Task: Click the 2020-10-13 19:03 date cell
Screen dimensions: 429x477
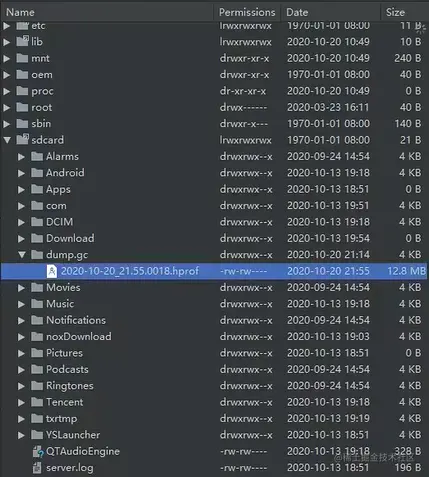Action: tap(328, 337)
